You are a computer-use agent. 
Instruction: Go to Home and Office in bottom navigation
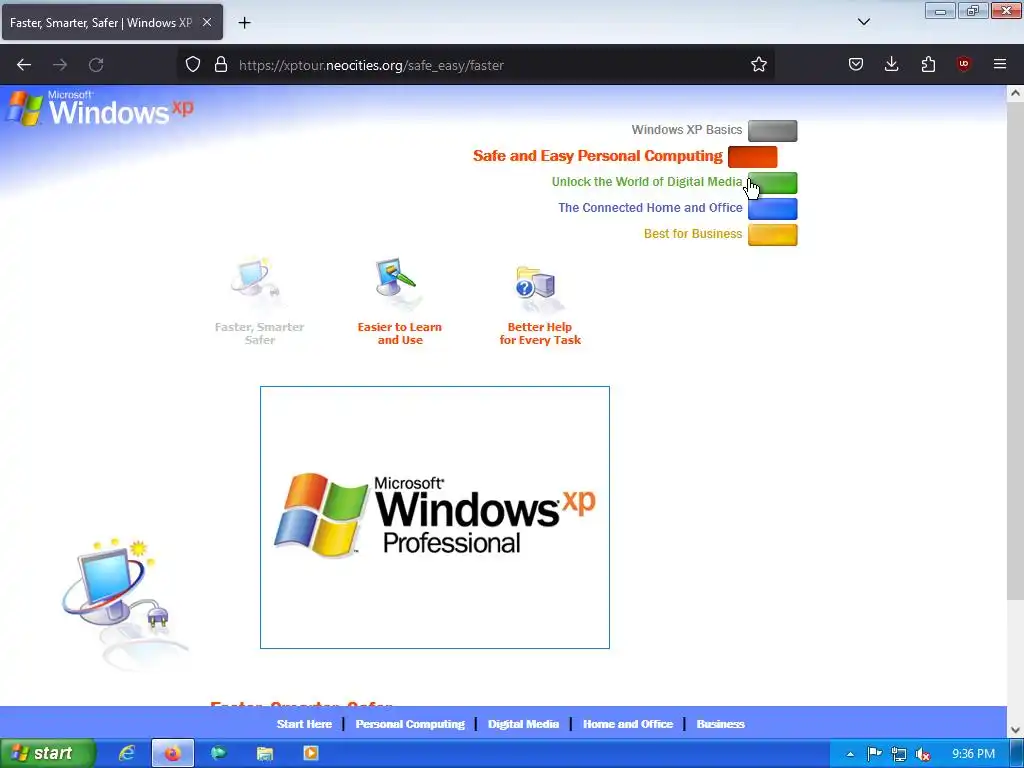(628, 724)
